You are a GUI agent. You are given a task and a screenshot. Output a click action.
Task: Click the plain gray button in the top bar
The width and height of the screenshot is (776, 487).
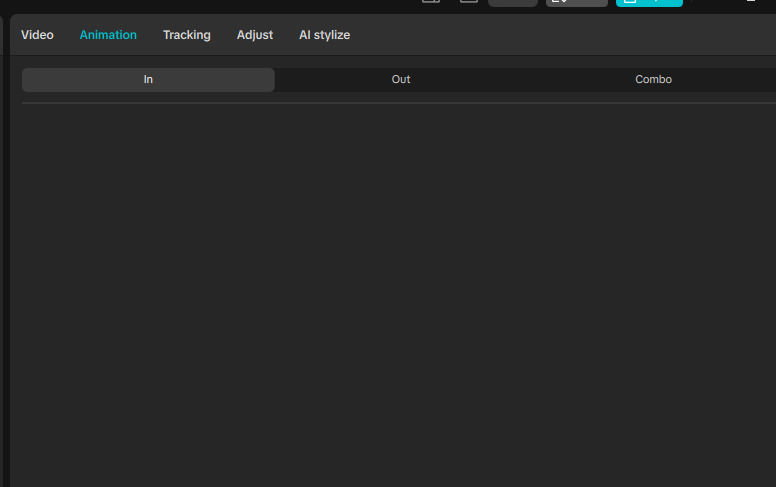pyautogui.click(x=512, y=2)
